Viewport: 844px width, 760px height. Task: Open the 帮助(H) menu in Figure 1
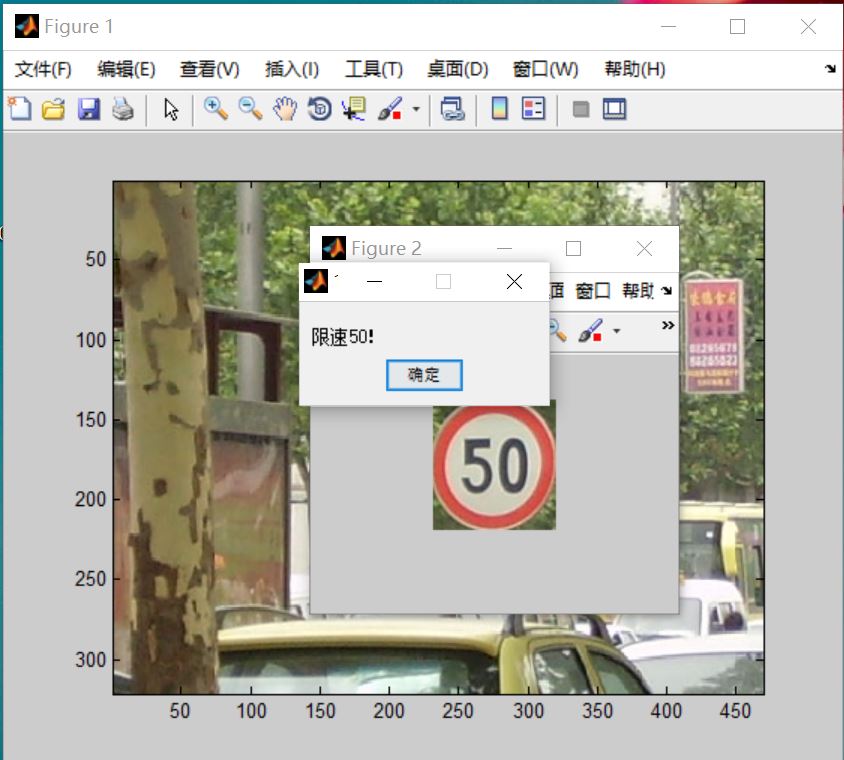pyautogui.click(x=635, y=69)
